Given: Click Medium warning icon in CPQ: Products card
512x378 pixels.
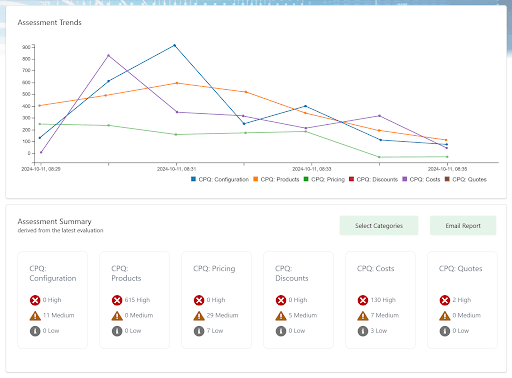Looking at the screenshot, I should 117,315.
